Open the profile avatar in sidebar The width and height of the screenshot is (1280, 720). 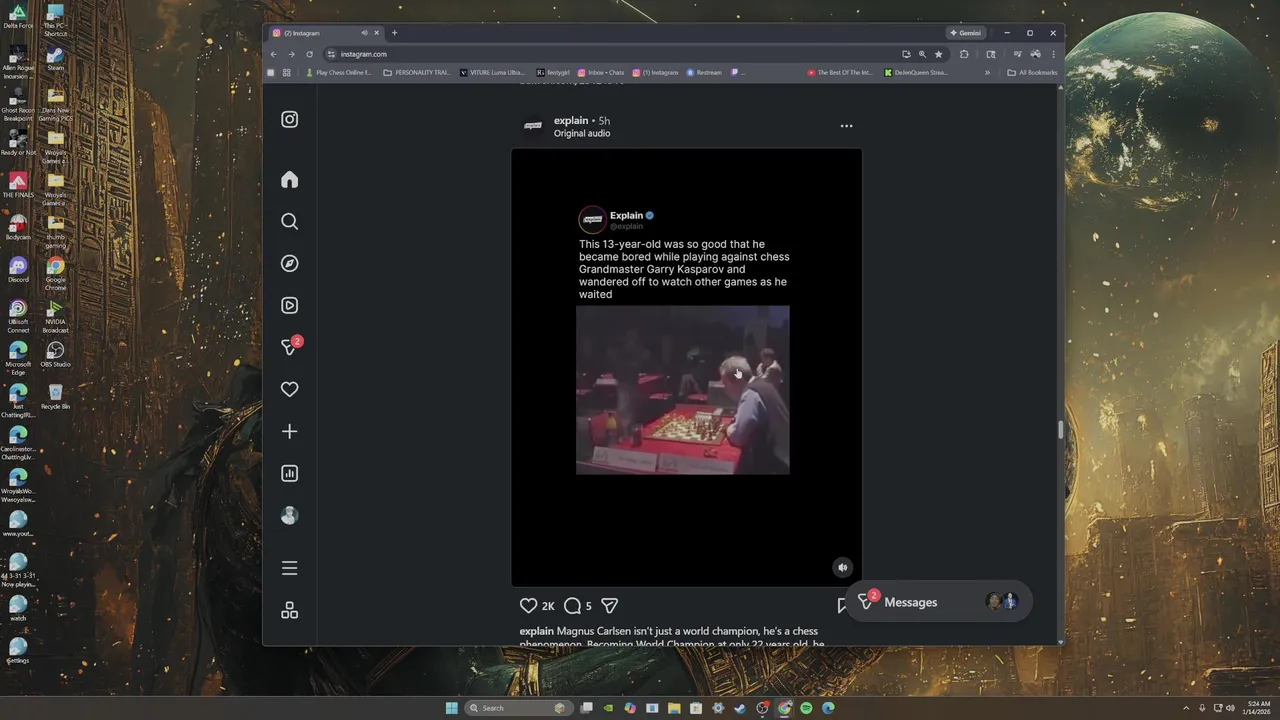coord(289,516)
